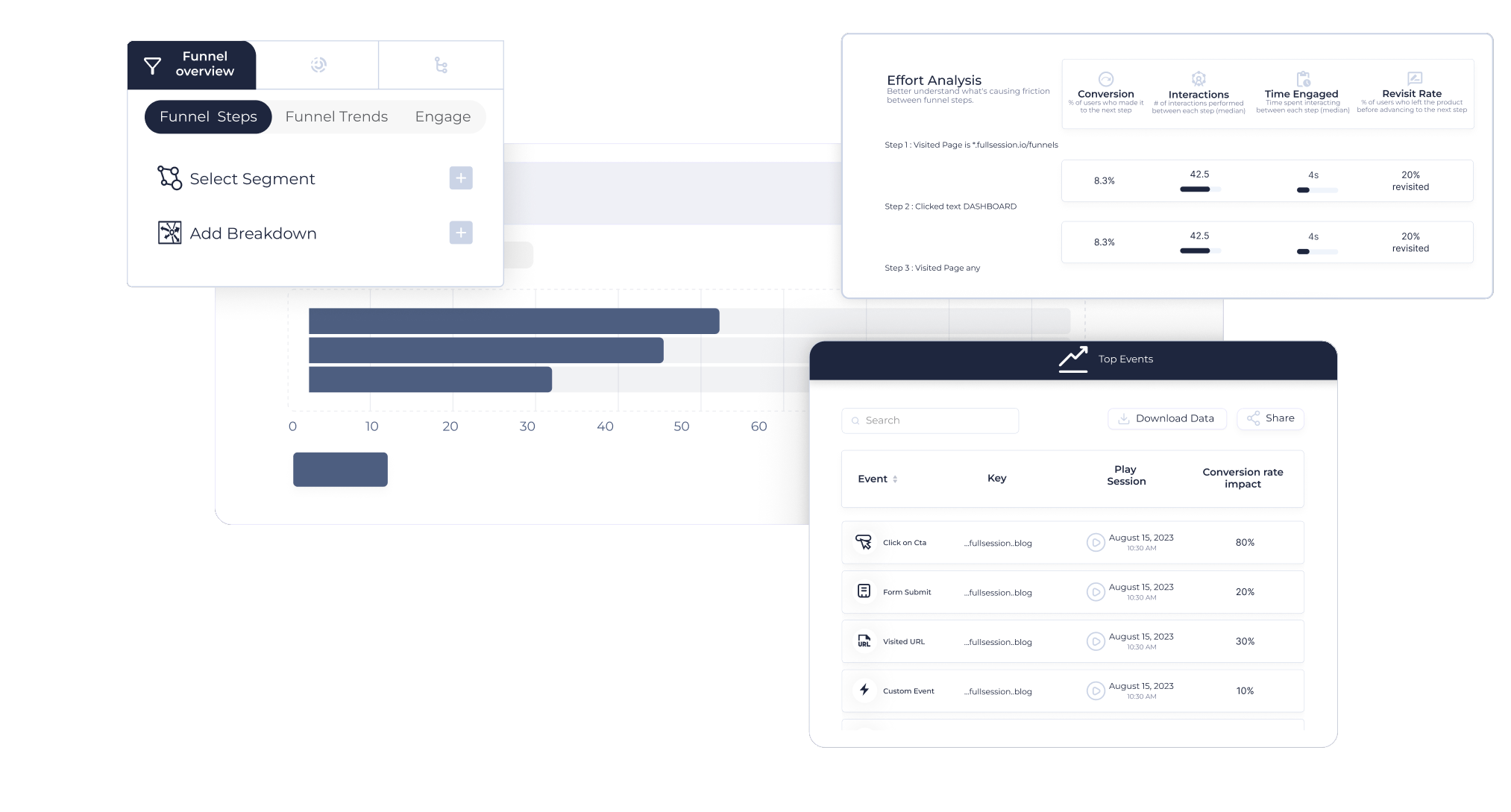Image resolution: width=1511 pixels, height=812 pixels.
Task: Click the Funnel Steps tab
Action: point(207,117)
